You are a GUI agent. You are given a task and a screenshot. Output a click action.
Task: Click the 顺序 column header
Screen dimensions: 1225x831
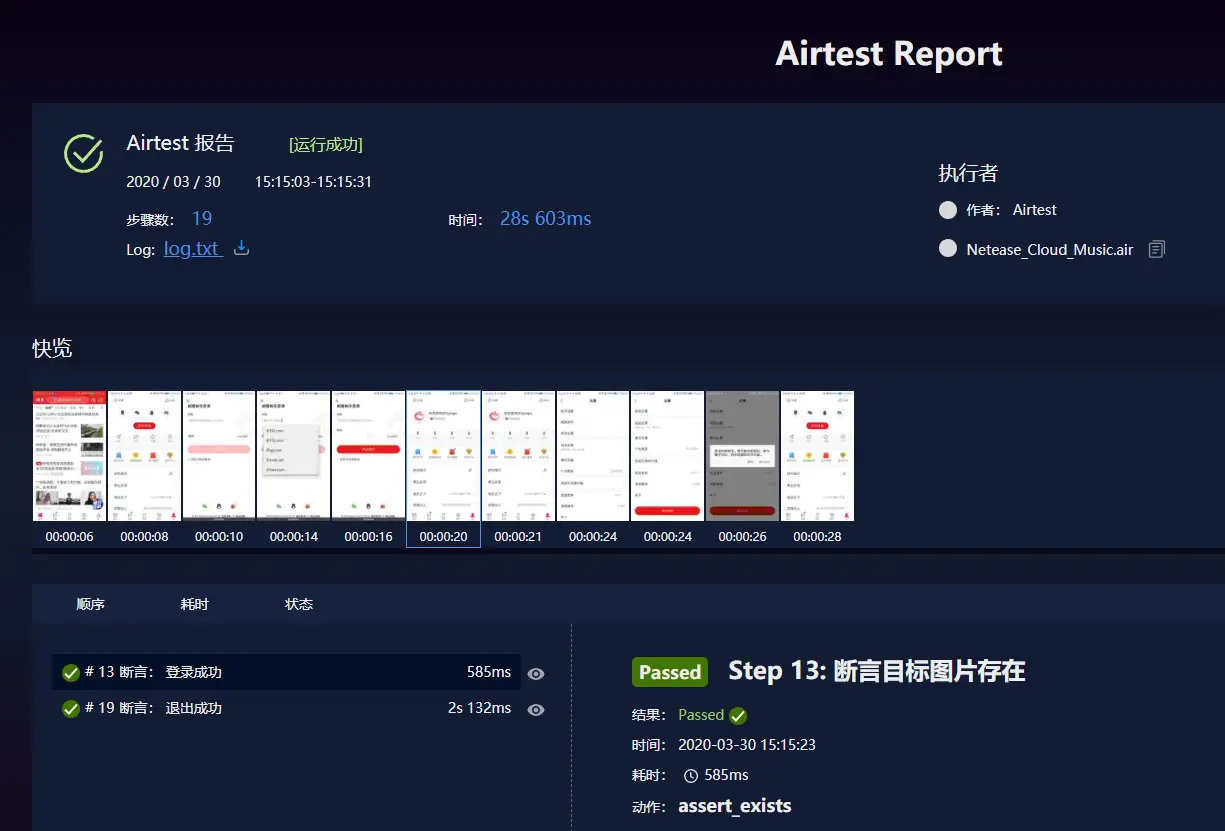(x=91, y=604)
